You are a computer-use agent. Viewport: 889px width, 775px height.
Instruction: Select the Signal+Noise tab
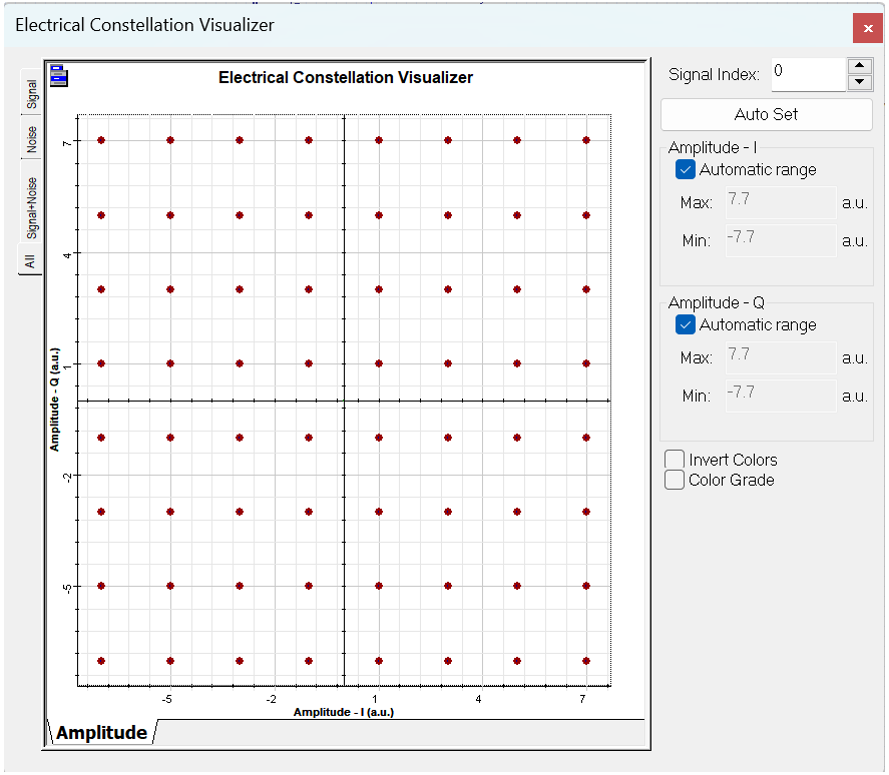[x=32, y=208]
